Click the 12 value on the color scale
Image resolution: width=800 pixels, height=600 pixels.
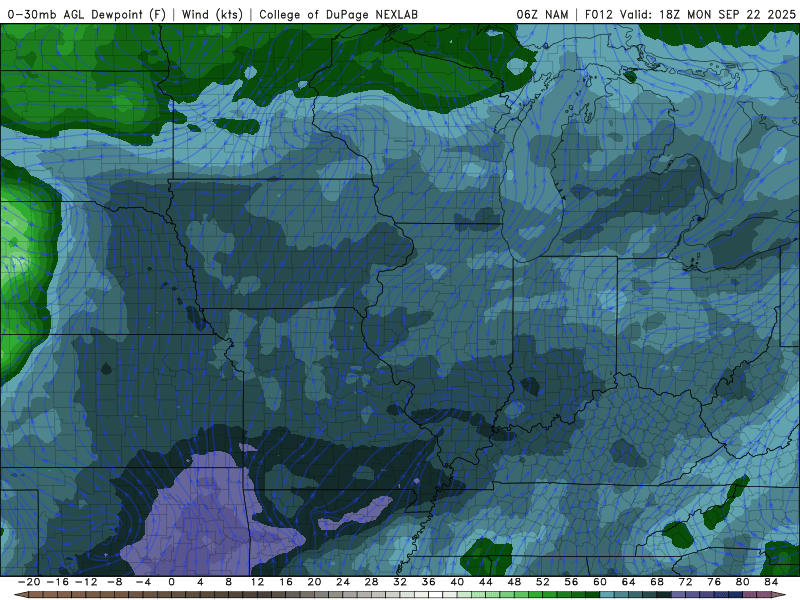coord(257,582)
